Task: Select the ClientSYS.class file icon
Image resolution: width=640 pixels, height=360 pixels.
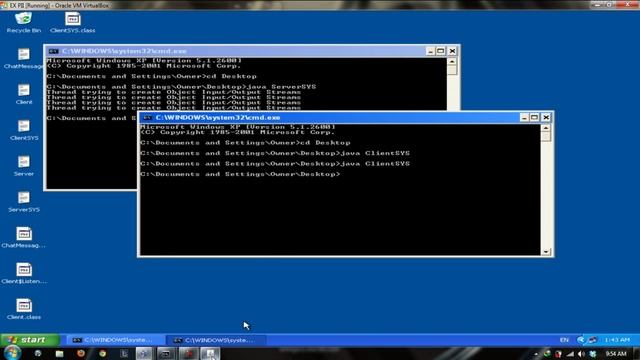Action: tap(73, 22)
